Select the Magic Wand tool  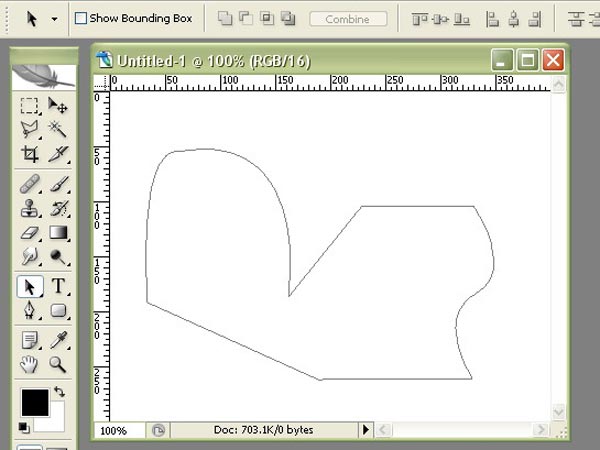[x=58, y=129]
